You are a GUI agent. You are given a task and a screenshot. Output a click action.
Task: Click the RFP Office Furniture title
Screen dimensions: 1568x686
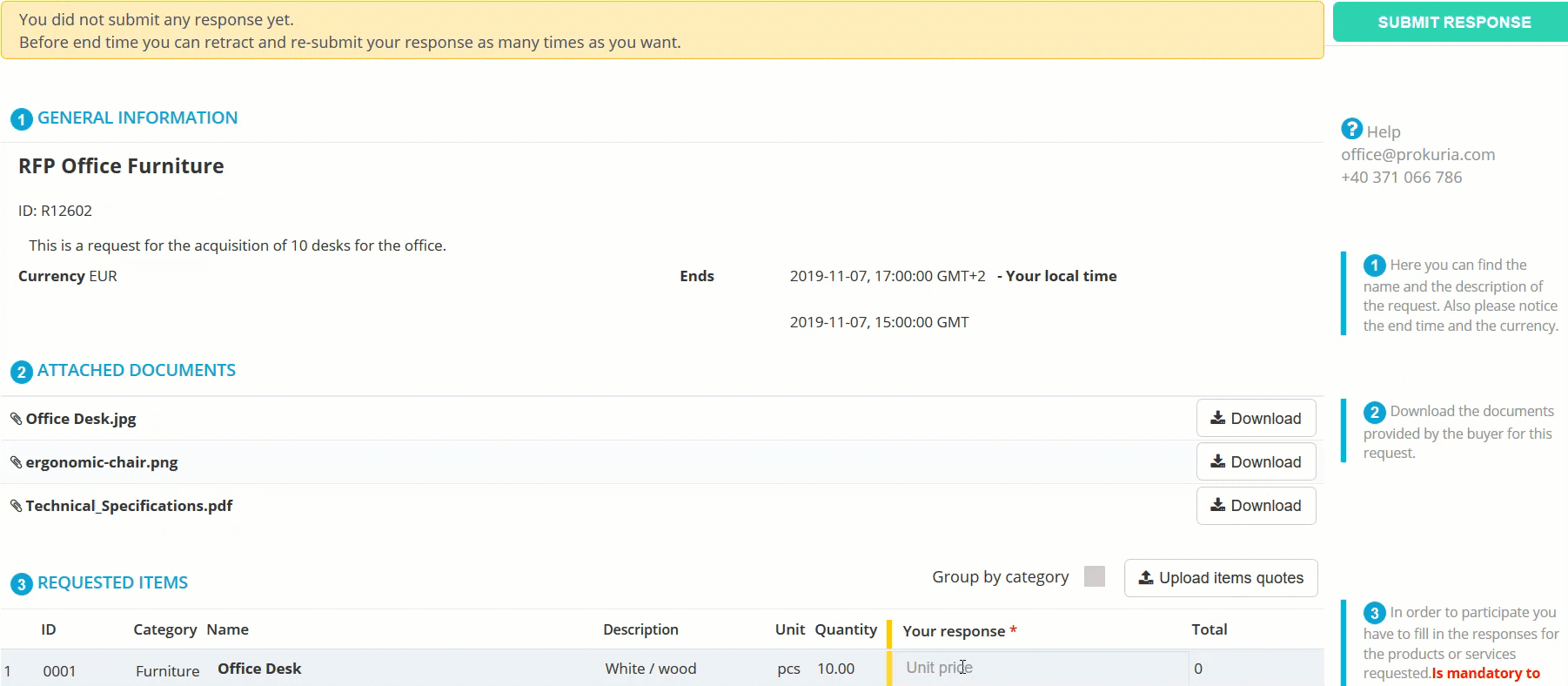pyautogui.click(x=121, y=166)
